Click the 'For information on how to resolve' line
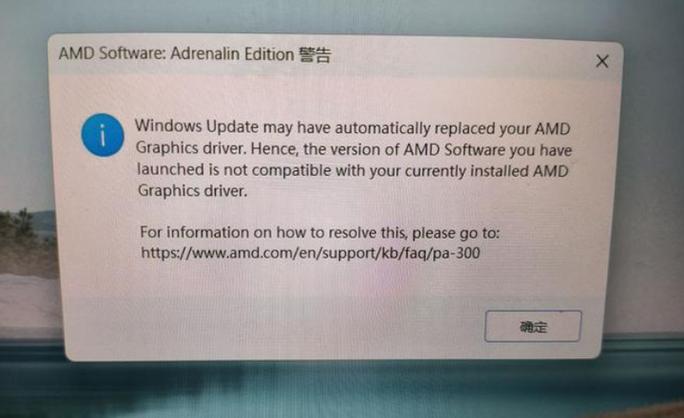 [x=320, y=233]
